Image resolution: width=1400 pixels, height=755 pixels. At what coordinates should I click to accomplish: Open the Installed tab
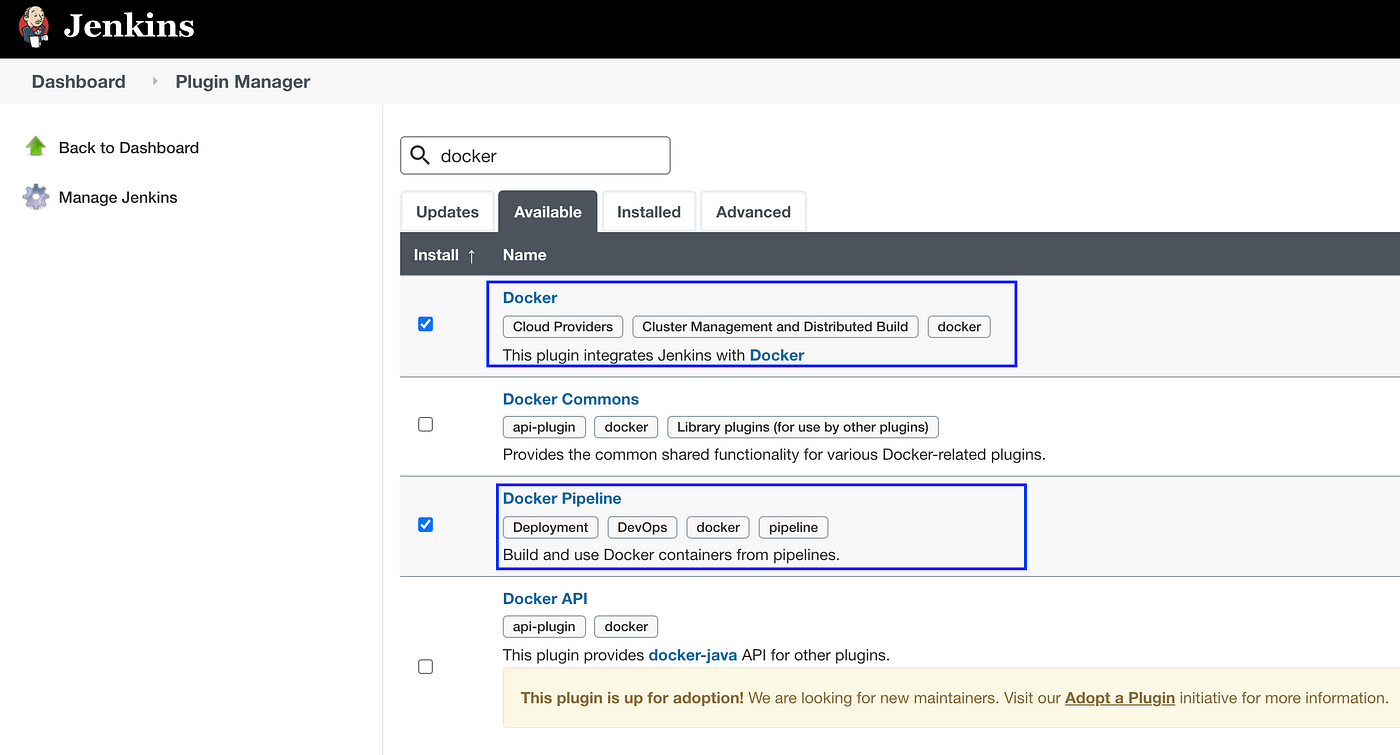pos(649,212)
